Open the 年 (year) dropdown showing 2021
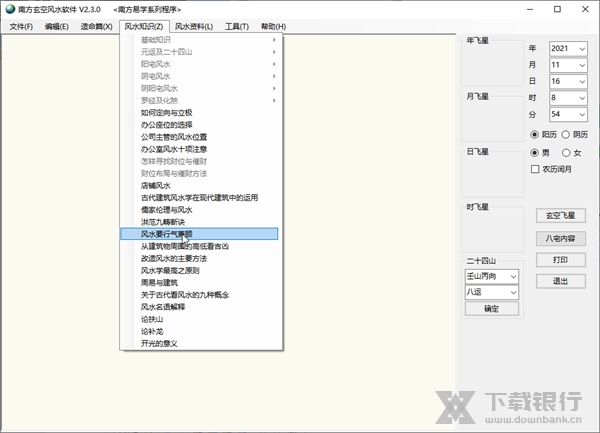 pos(568,49)
